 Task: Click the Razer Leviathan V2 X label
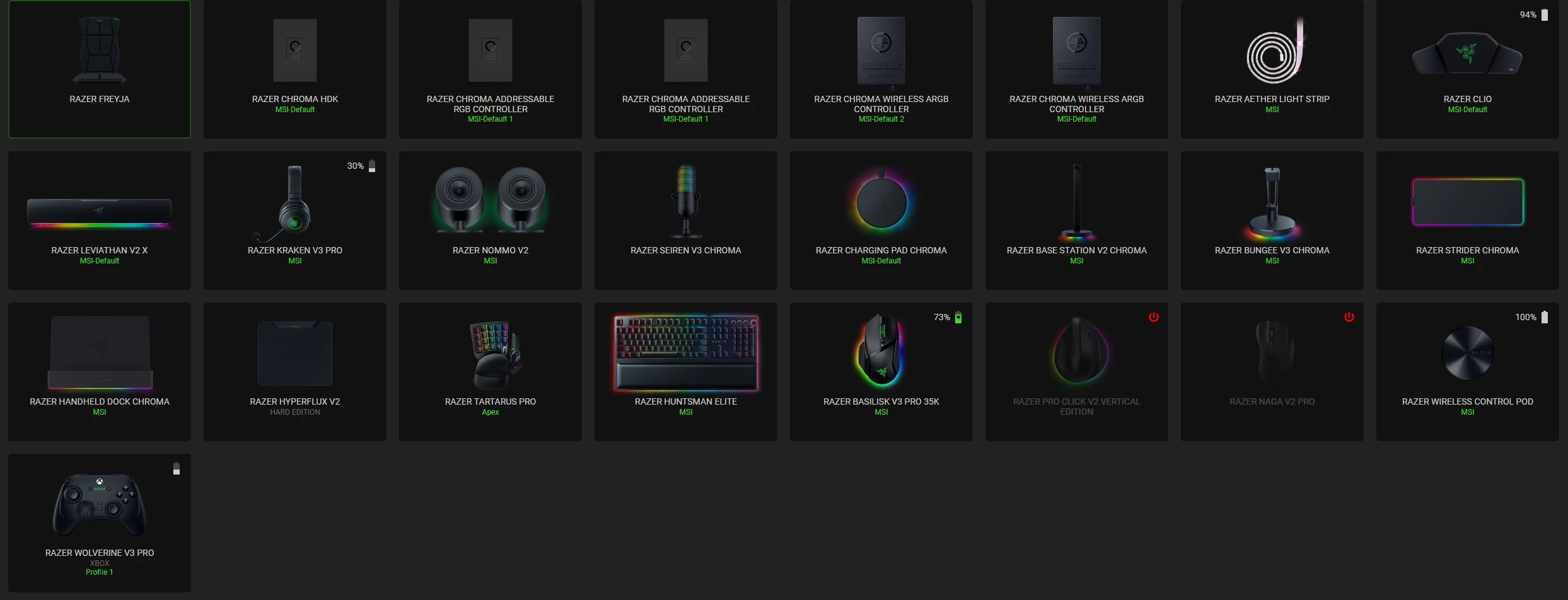(100, 250)
